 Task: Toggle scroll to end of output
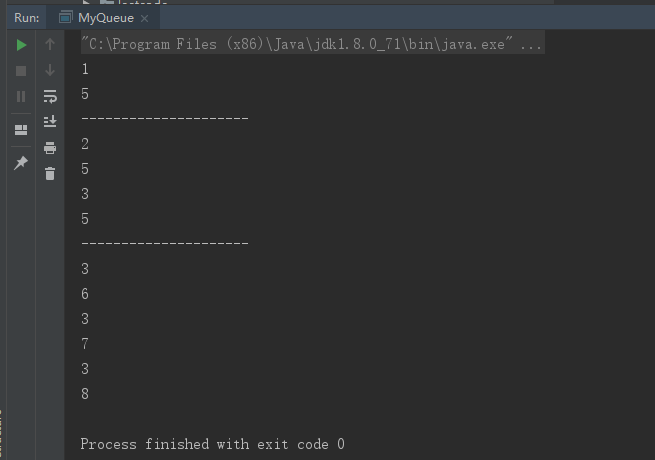coord(50,121)
